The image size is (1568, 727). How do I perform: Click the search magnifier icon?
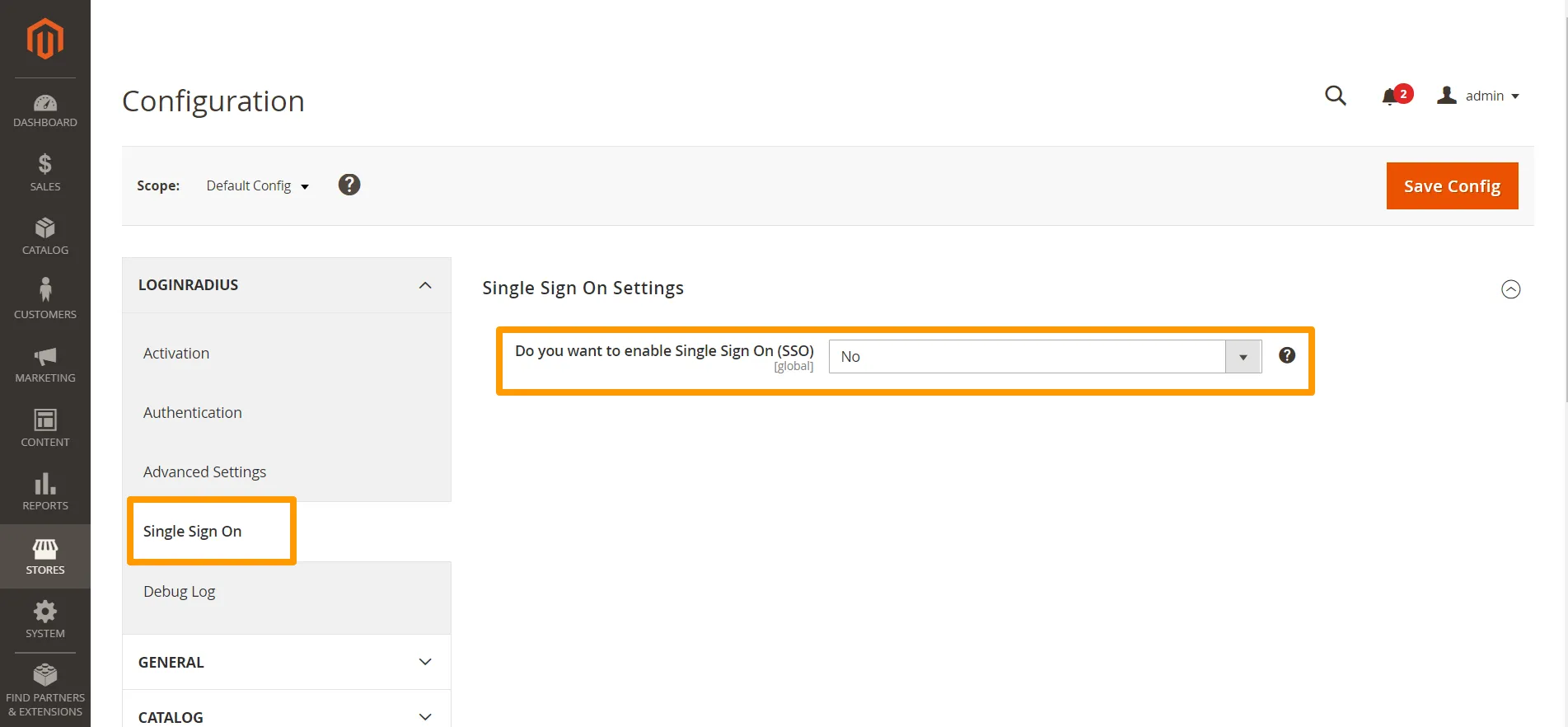click(x=1335, y=96)
